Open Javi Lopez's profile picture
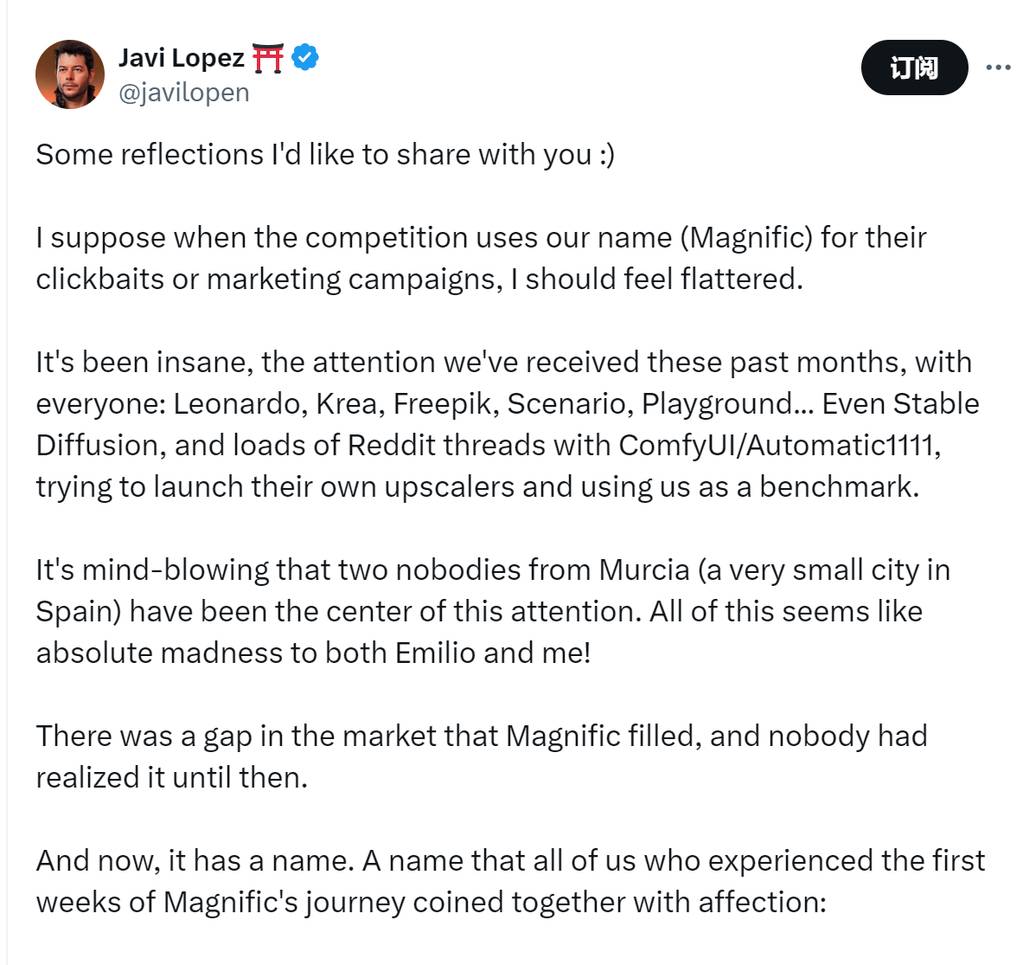 70,74
